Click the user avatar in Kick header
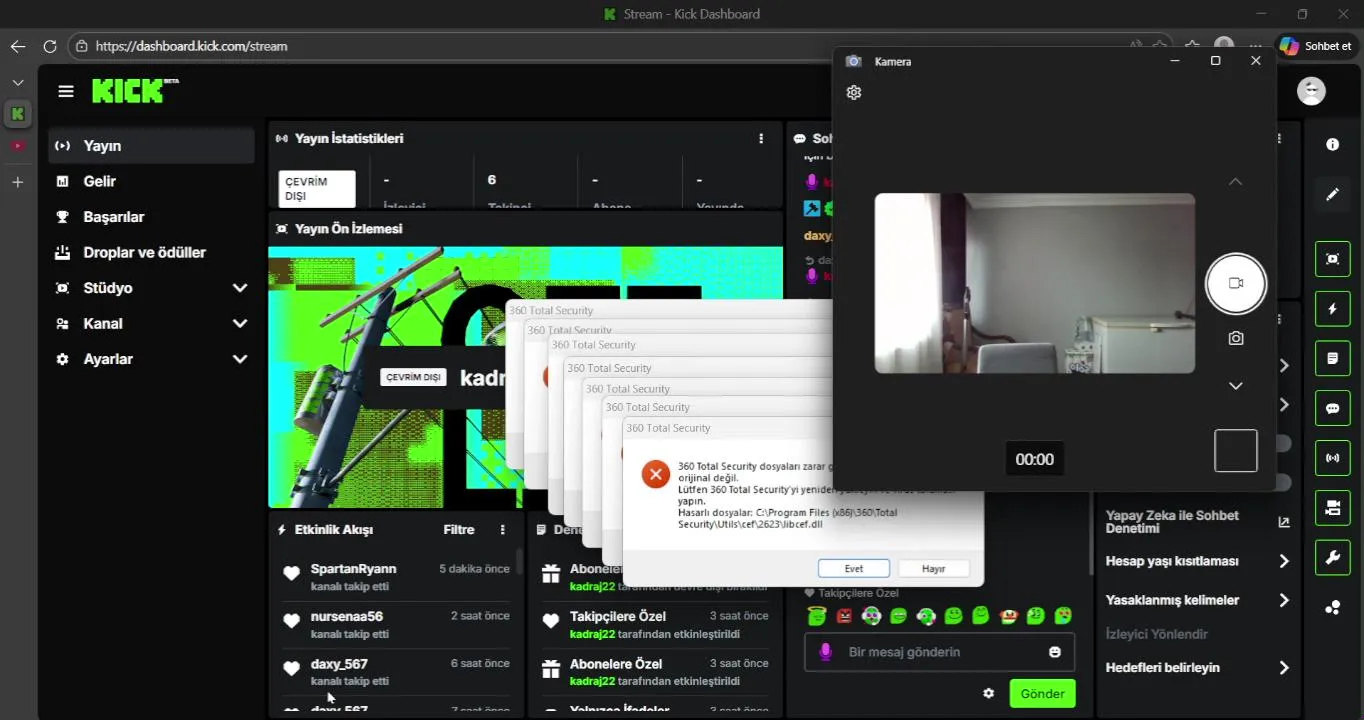This screenshot has width=1364, height=720. pyautogui.click(x=1311, y=91)
